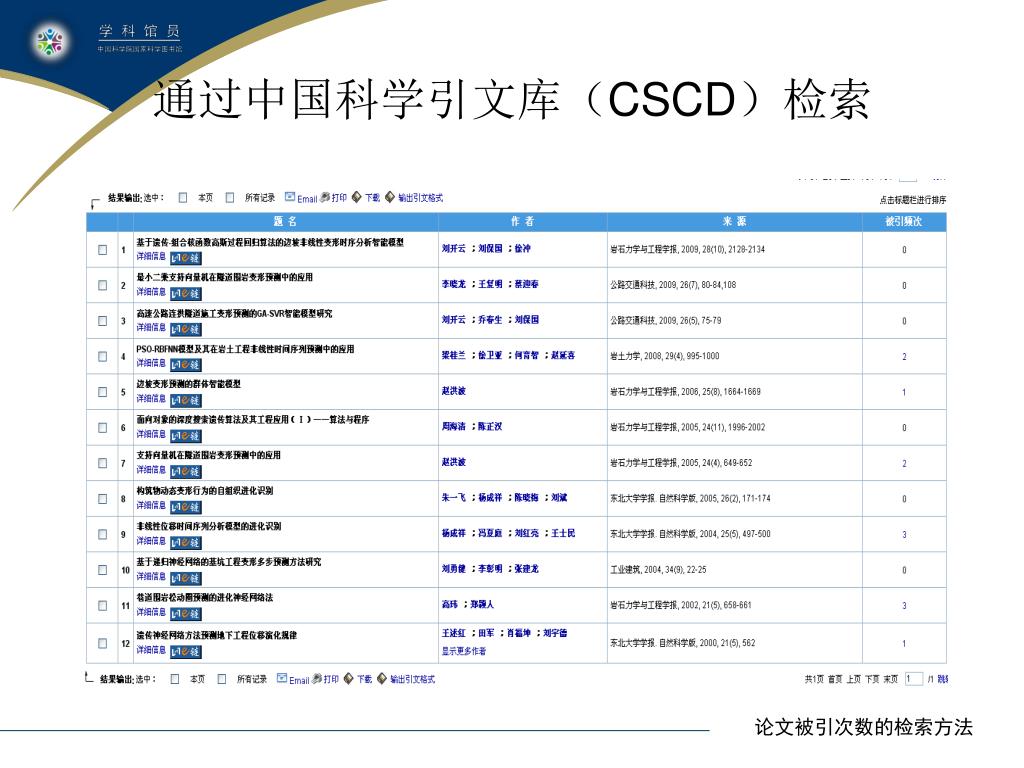Click title 边坡变形预测的群体智能模型
The image size is (1024, 768).
point(189,384)
